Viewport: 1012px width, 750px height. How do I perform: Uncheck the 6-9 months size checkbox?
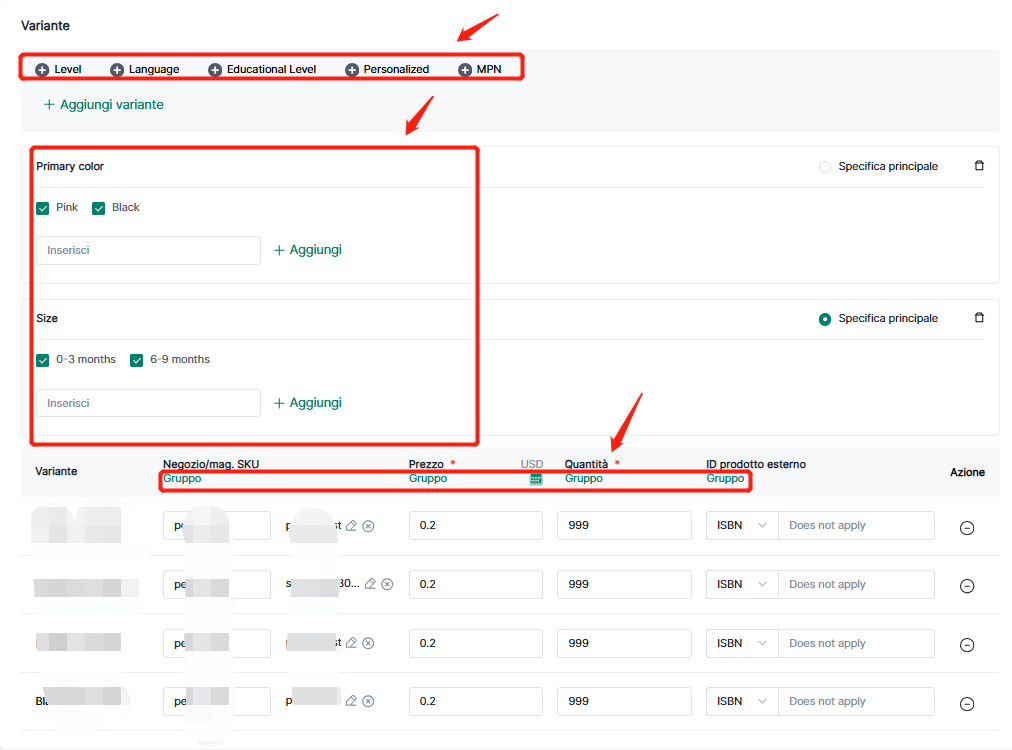137,360
